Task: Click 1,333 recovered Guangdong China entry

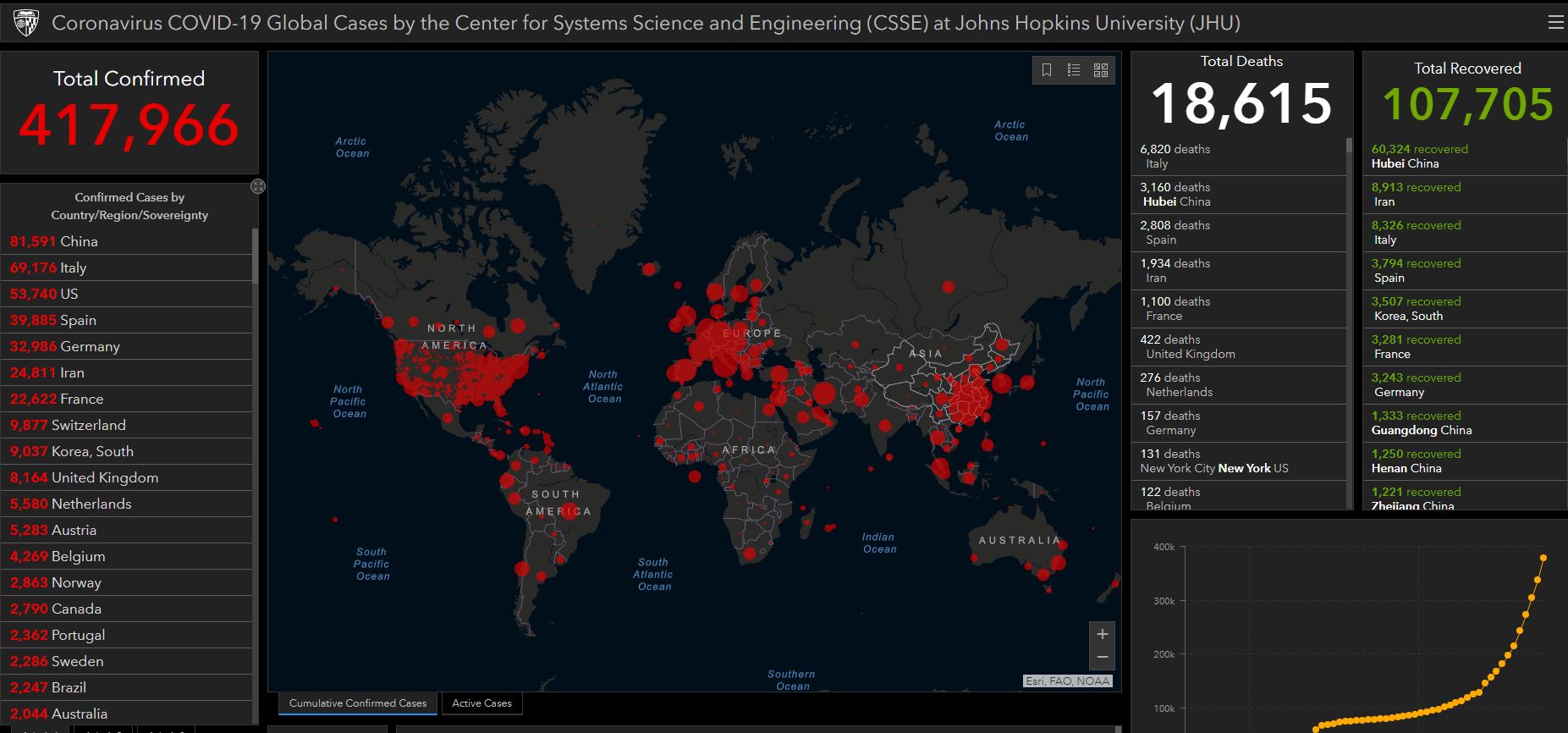Action: click(1465, 423)
